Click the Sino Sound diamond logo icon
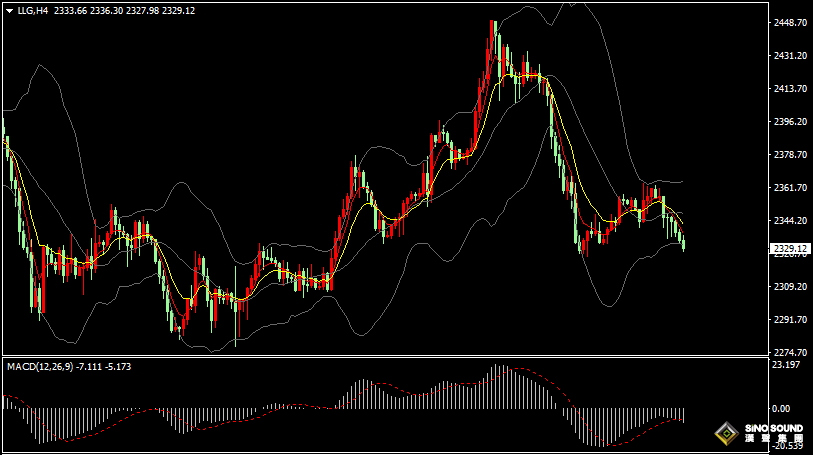This screenshot has width=813, height=455. click(x=725, y=434)
